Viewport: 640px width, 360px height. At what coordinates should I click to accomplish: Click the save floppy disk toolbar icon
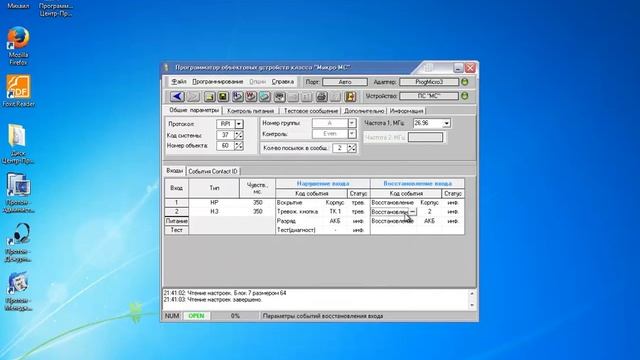click(x=223, y=96)
